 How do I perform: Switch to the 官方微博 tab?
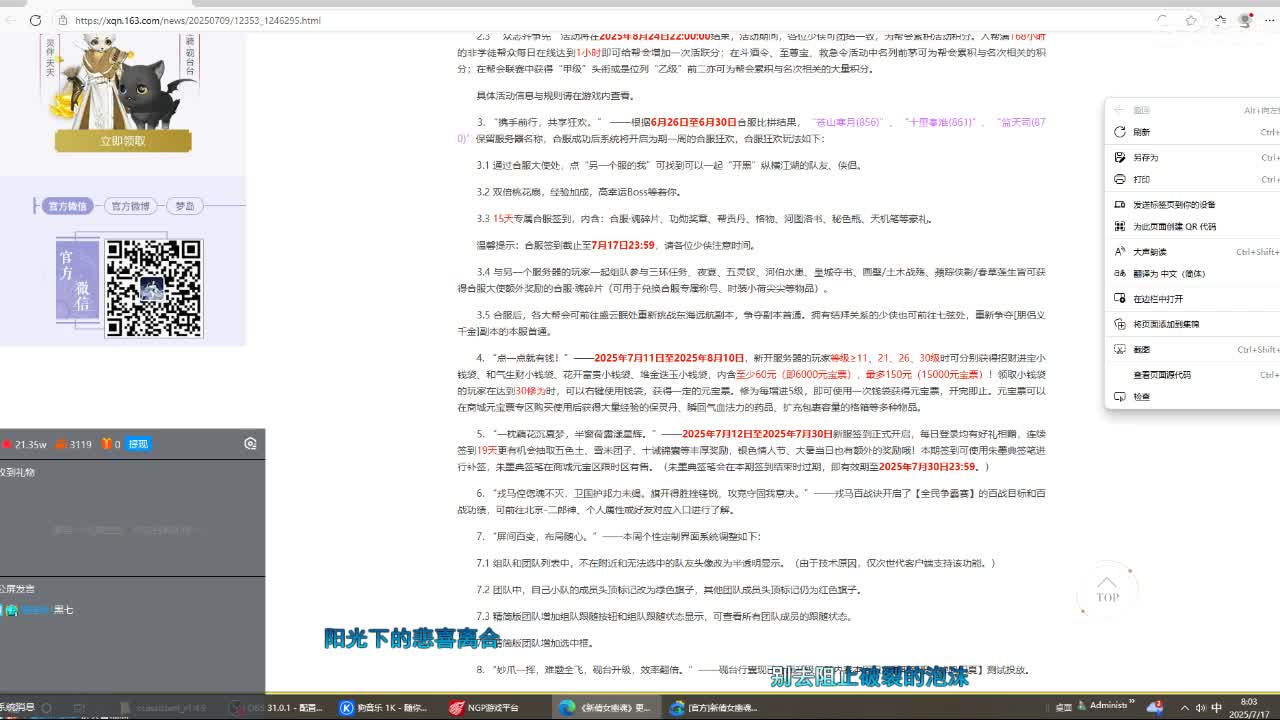pyautogui.click(x=130, y=206)
